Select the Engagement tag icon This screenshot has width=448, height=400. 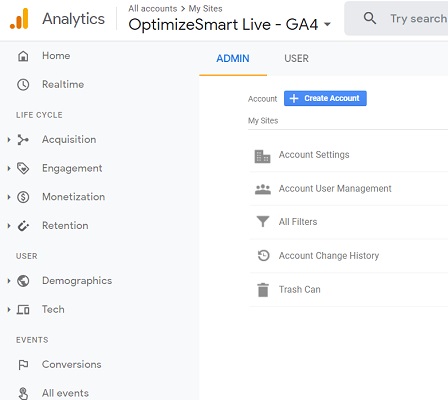pyautogui.click(x=23, y=168)
